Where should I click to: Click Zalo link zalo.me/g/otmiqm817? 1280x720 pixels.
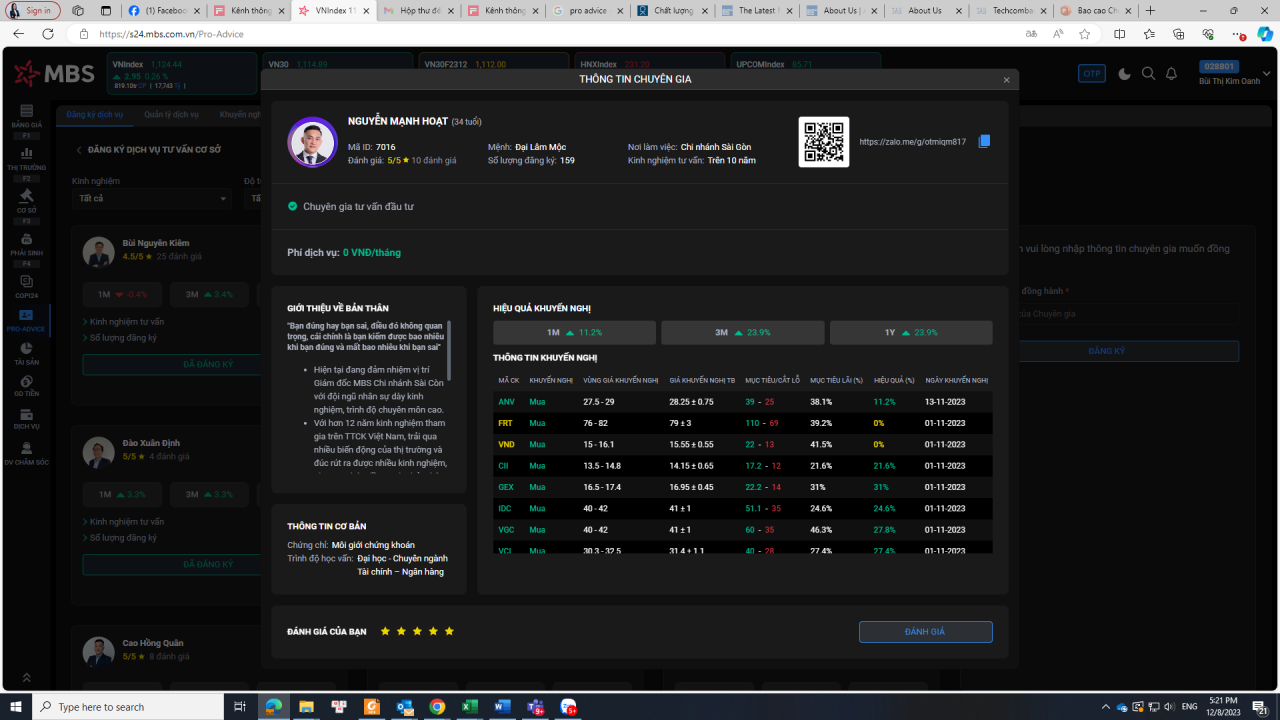pos(913,142)
